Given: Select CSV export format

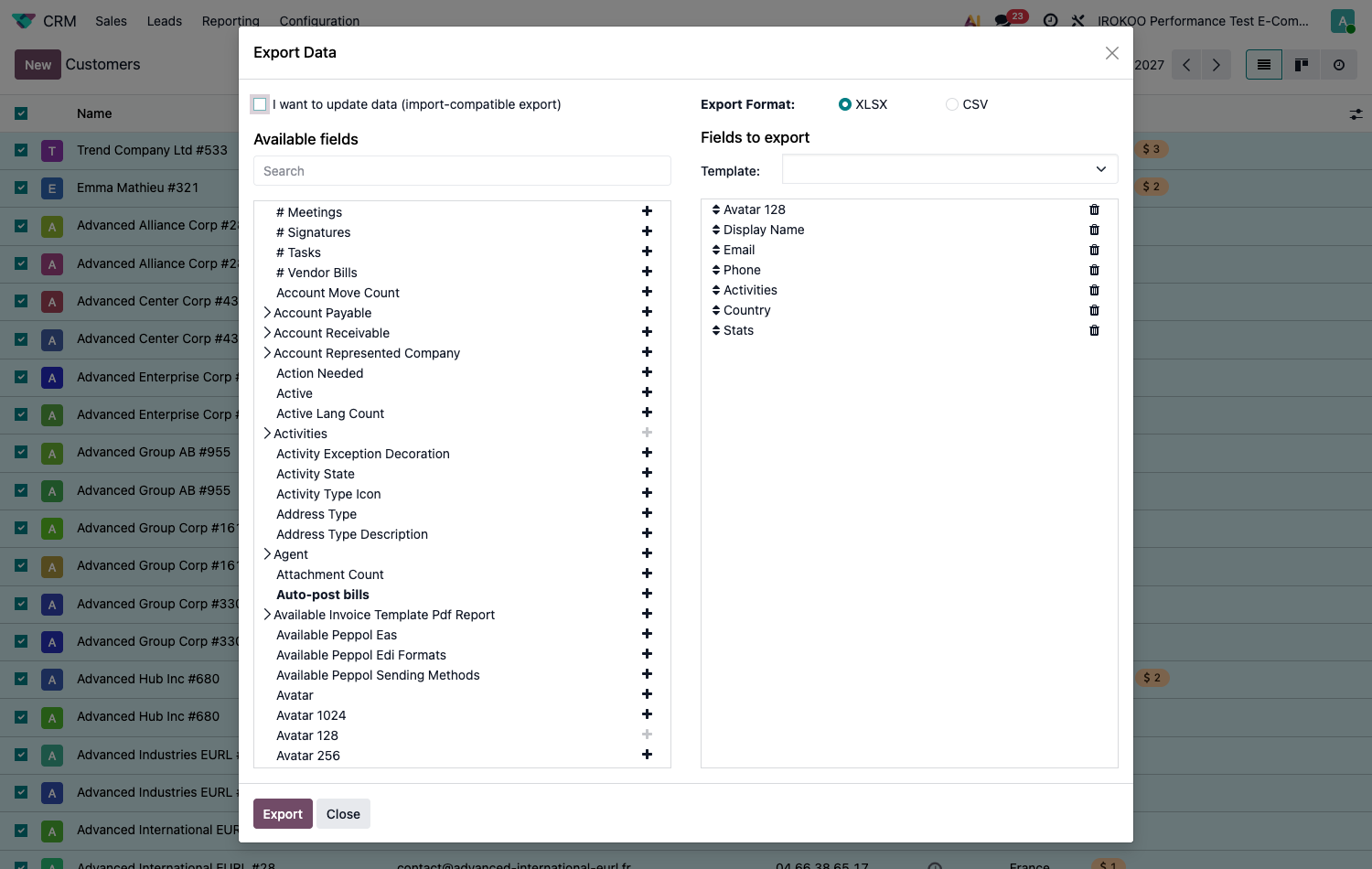Looking at the screenshot, I should coord(952,104).
